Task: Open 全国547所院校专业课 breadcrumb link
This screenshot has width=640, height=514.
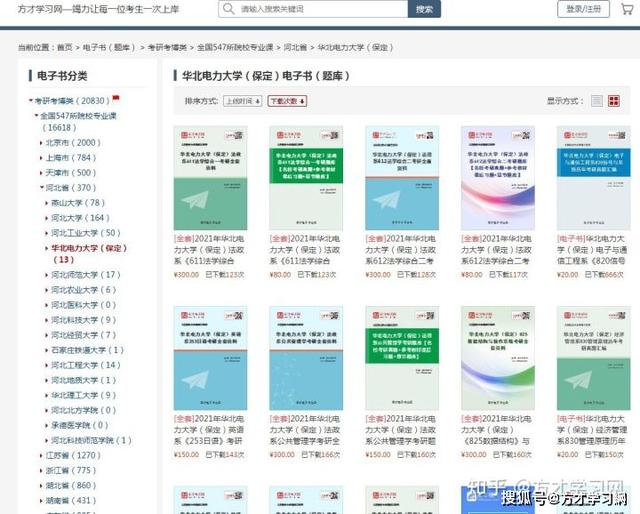Action: point(235,47)
